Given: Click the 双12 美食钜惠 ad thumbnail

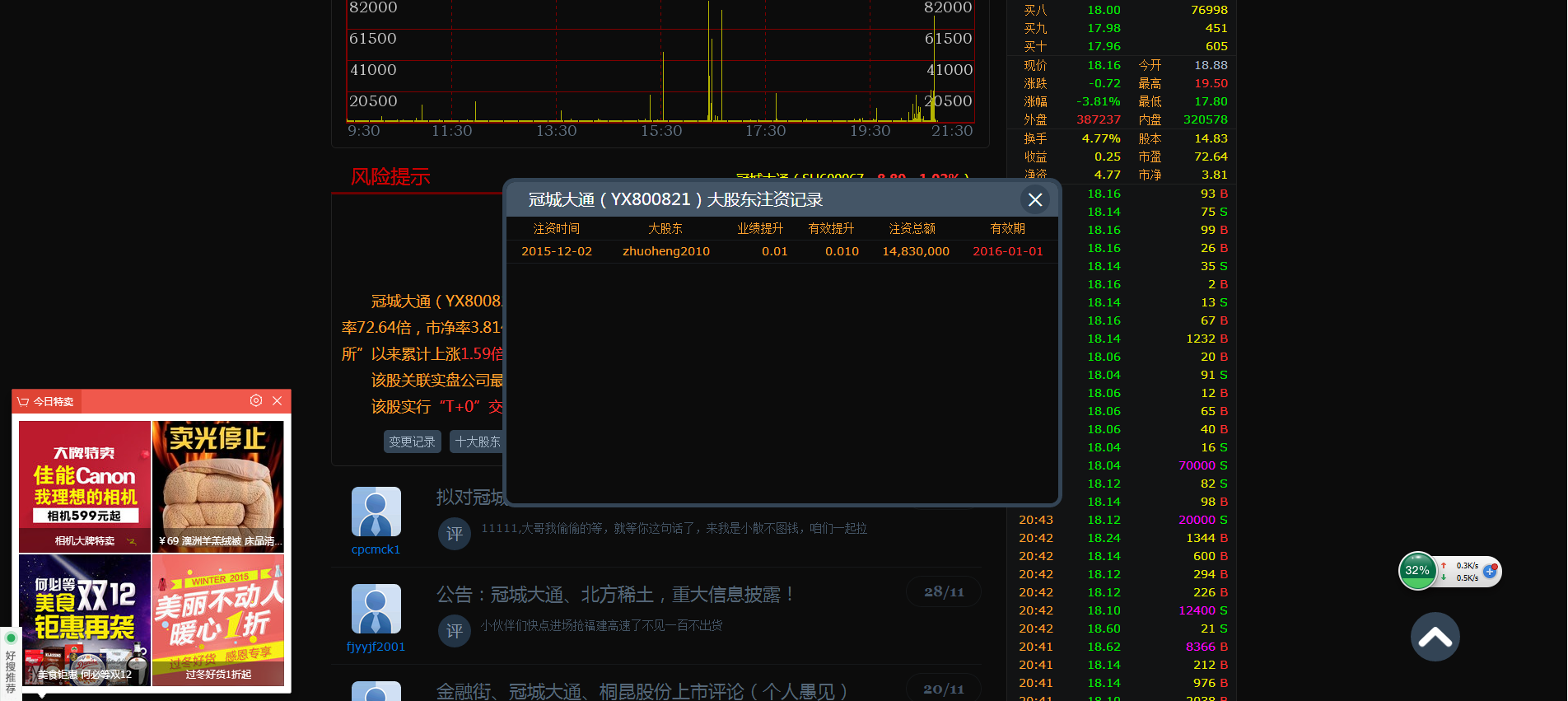Looking at the screenshot, I should [85, 619].
